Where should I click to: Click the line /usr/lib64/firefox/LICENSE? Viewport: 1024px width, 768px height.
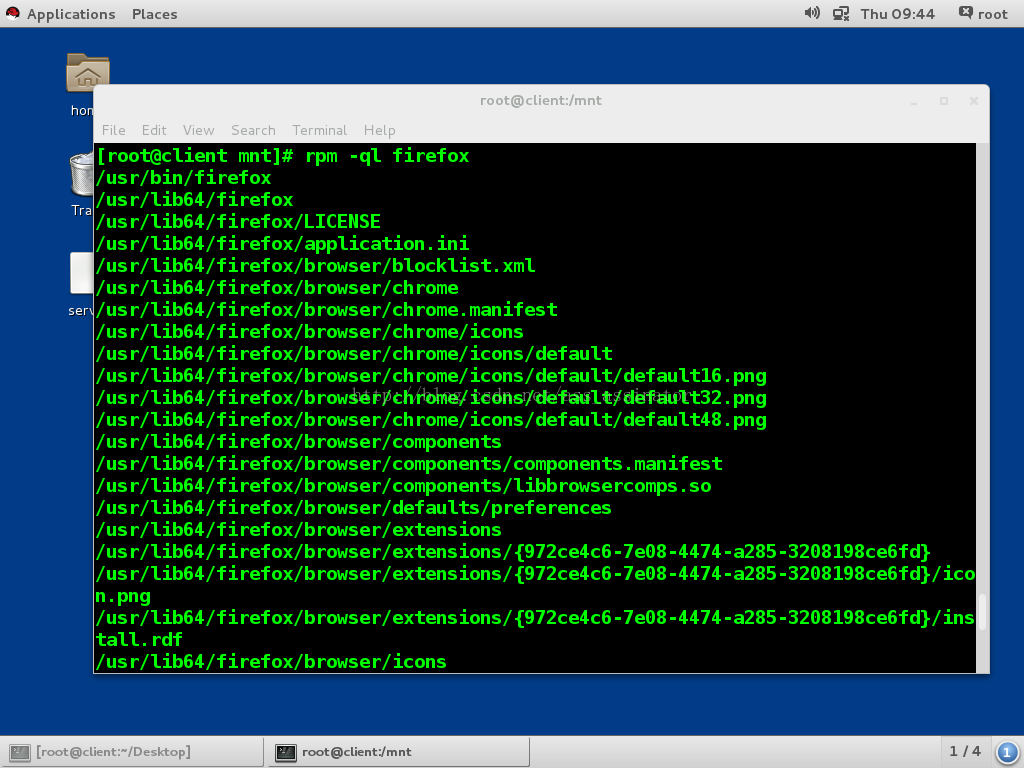point(238,222)
